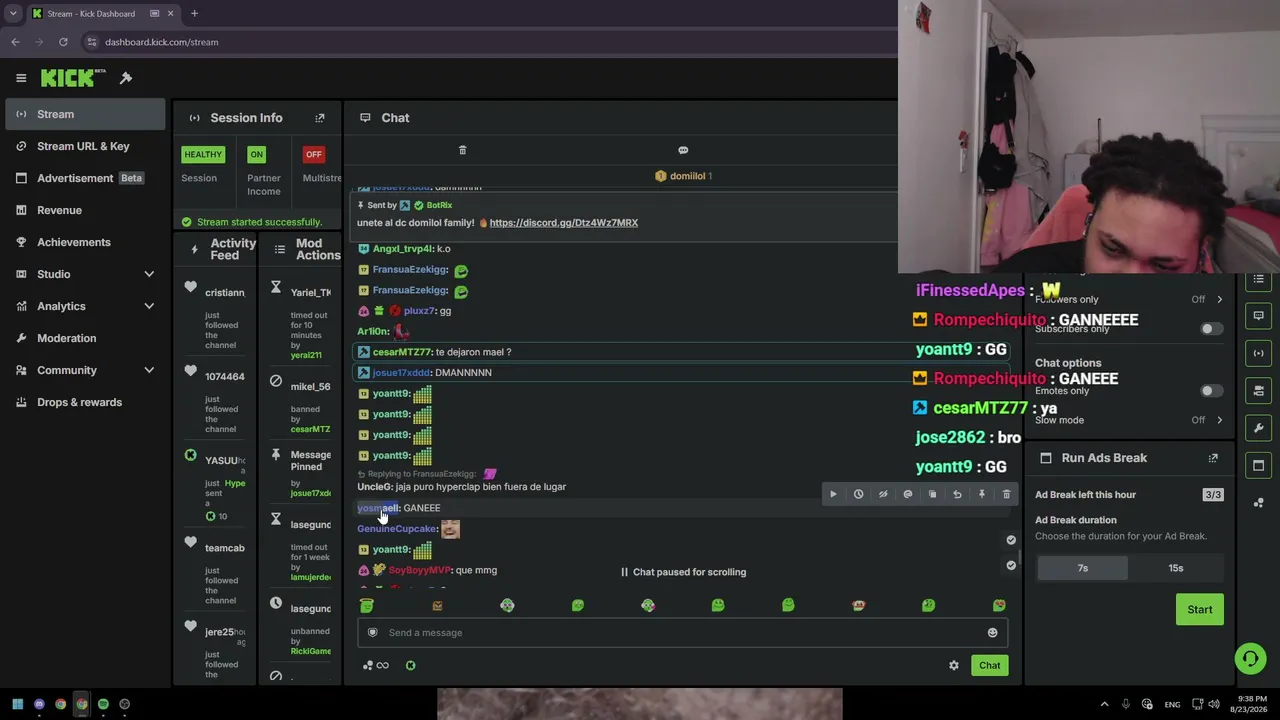1280x720 pixels.
Task: Click the speech bubble icon in Chat header
Action: point(683,150)
